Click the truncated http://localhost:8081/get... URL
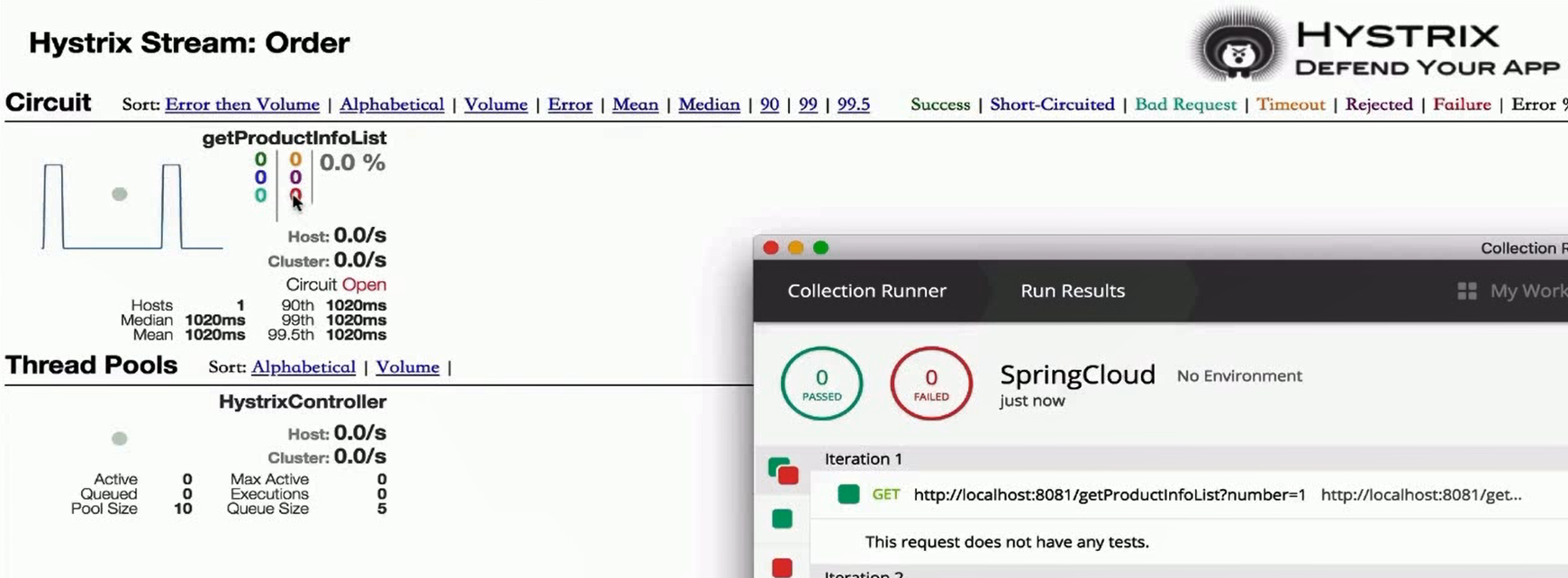 (x=1421, y=494)
